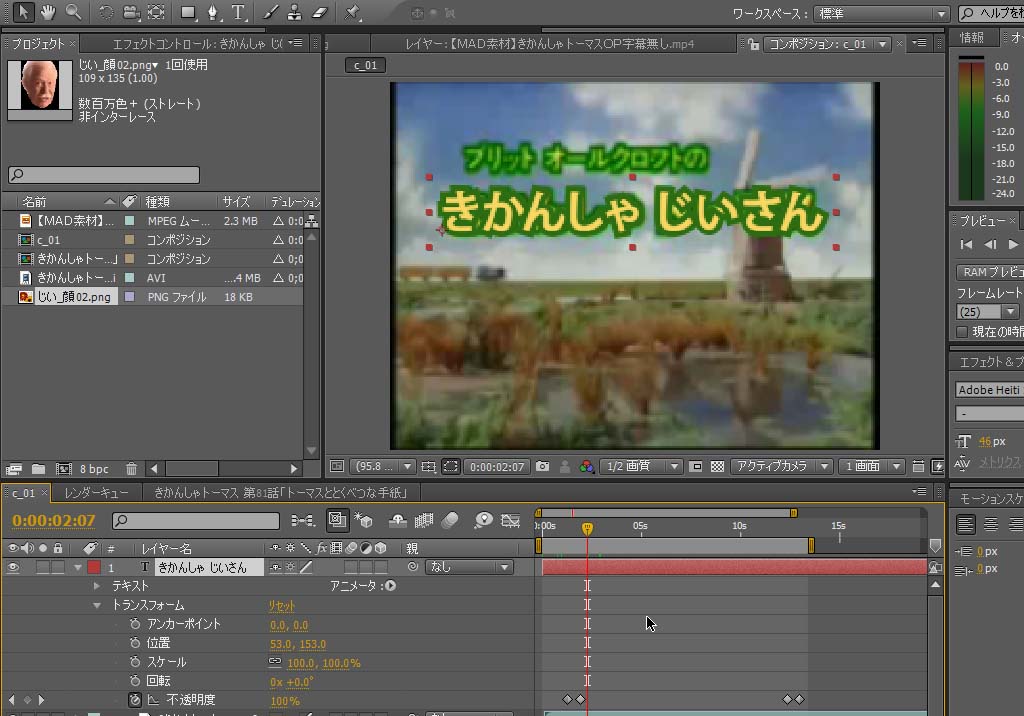Toggle the 現在の時間 checkbox in preview panel
The width and height of the screenshot is (1024, 716).
click(x=962, y=332)
